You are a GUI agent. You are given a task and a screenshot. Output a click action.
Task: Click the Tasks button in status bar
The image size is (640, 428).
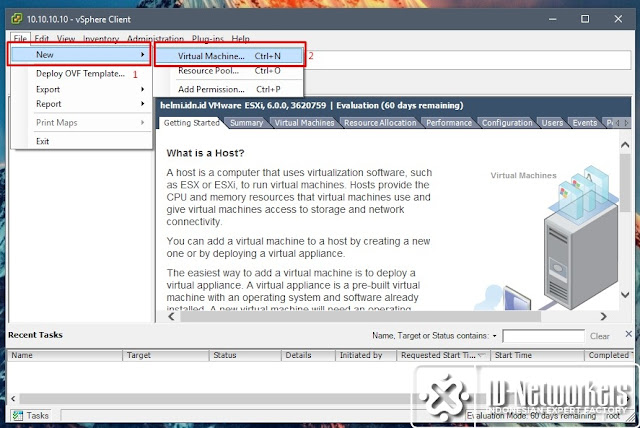(31, 415)
